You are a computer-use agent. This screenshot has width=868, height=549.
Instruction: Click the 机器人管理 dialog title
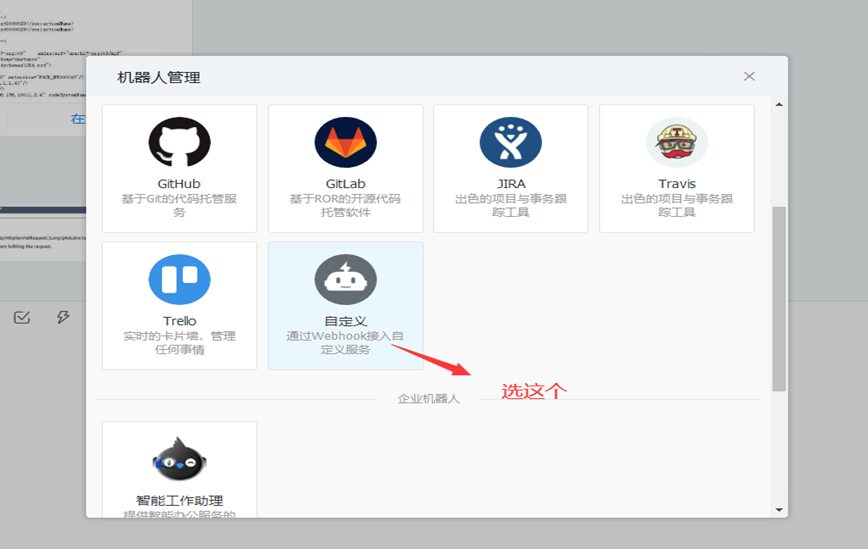[159, 77]
